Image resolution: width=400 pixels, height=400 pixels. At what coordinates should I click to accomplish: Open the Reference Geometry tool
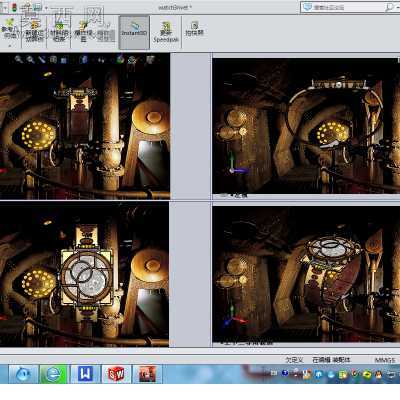pyautogui.click(x=10, y=29)
